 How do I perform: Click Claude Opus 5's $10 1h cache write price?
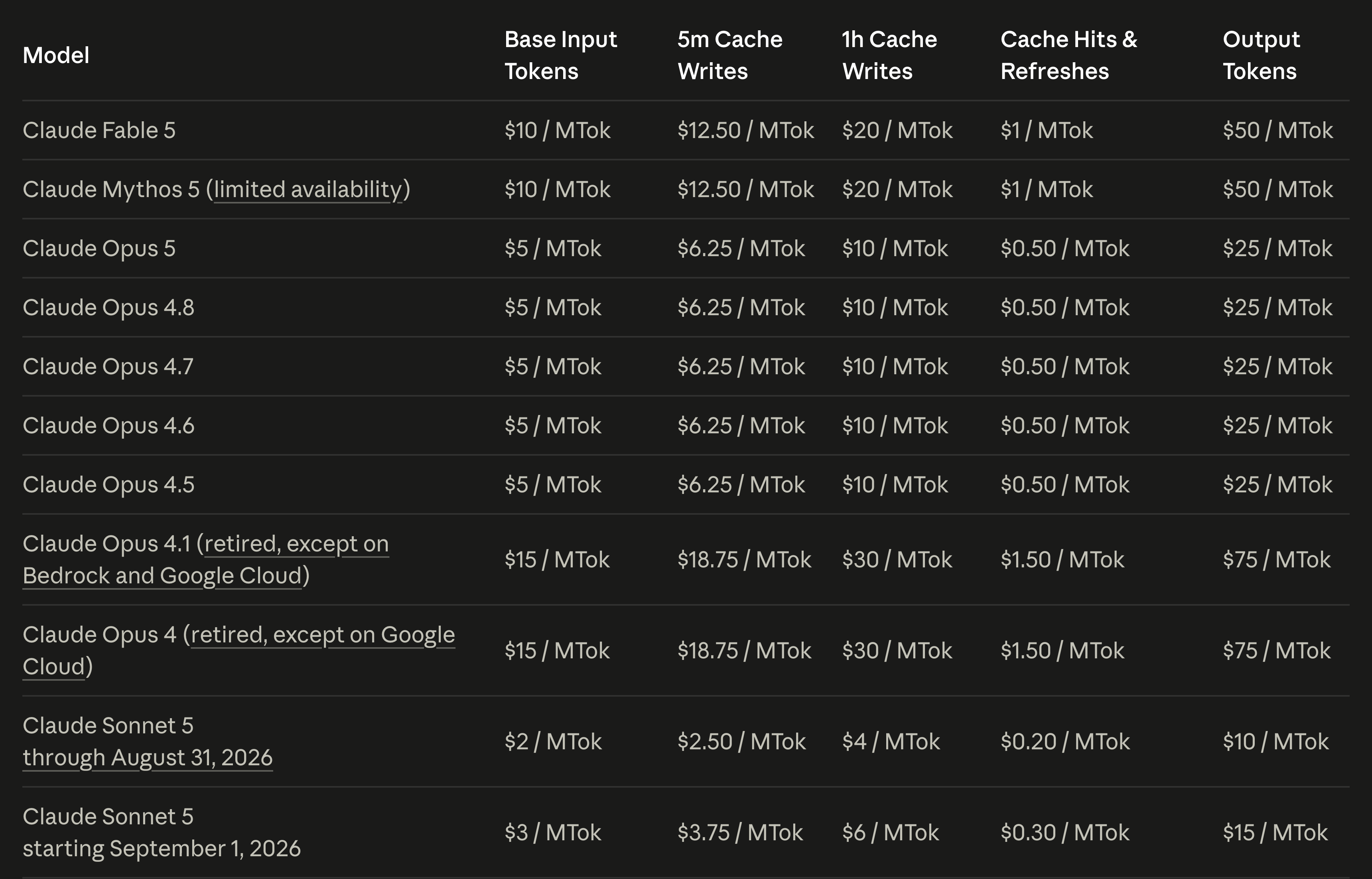tap(895, 248)
